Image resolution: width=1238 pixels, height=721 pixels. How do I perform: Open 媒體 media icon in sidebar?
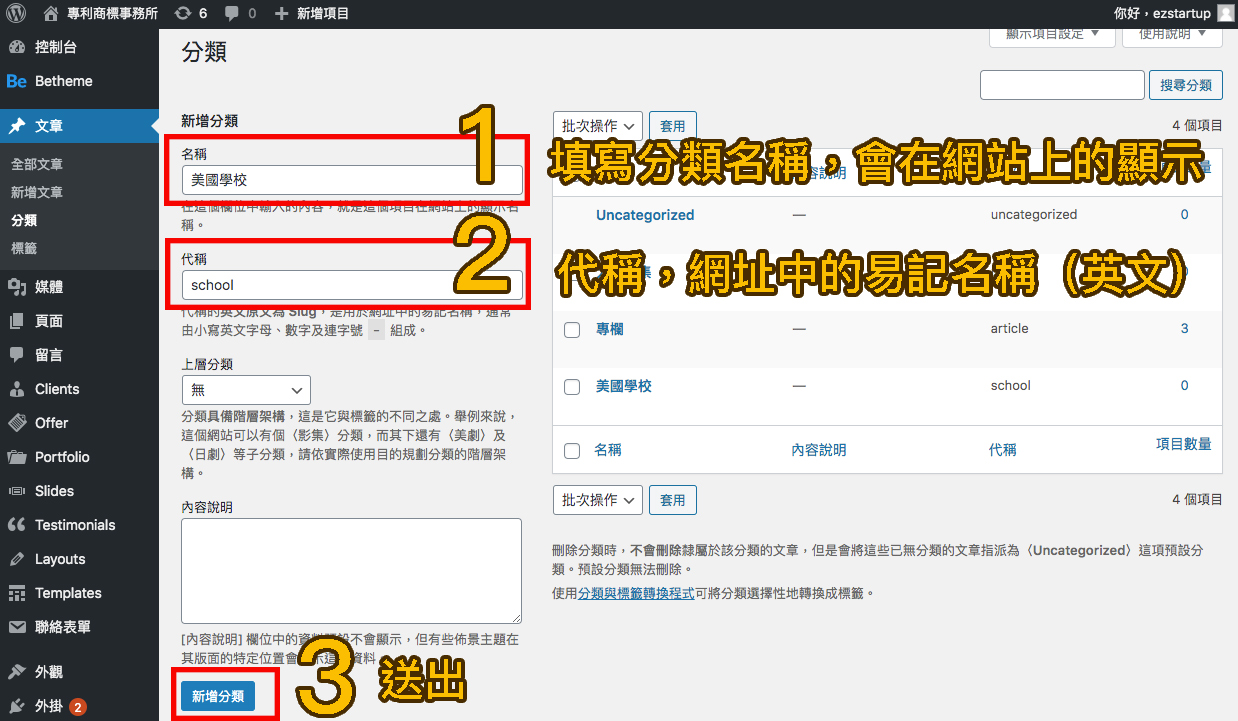[17, 287]
